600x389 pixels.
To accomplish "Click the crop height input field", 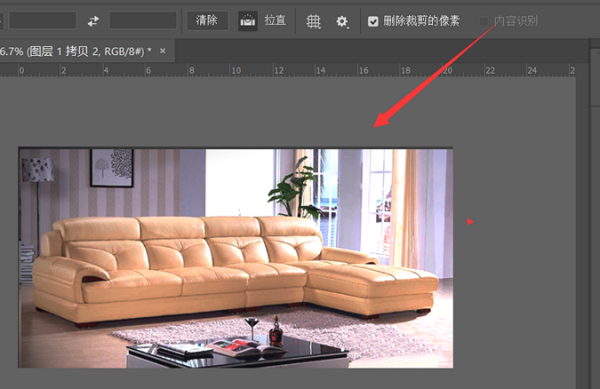I will coord(143,20).
